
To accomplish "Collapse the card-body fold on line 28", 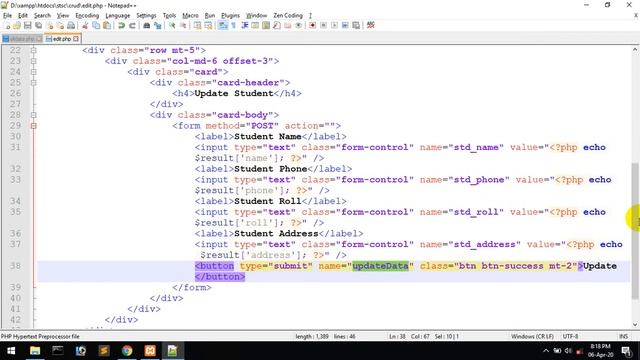I will tap(33, 115).
